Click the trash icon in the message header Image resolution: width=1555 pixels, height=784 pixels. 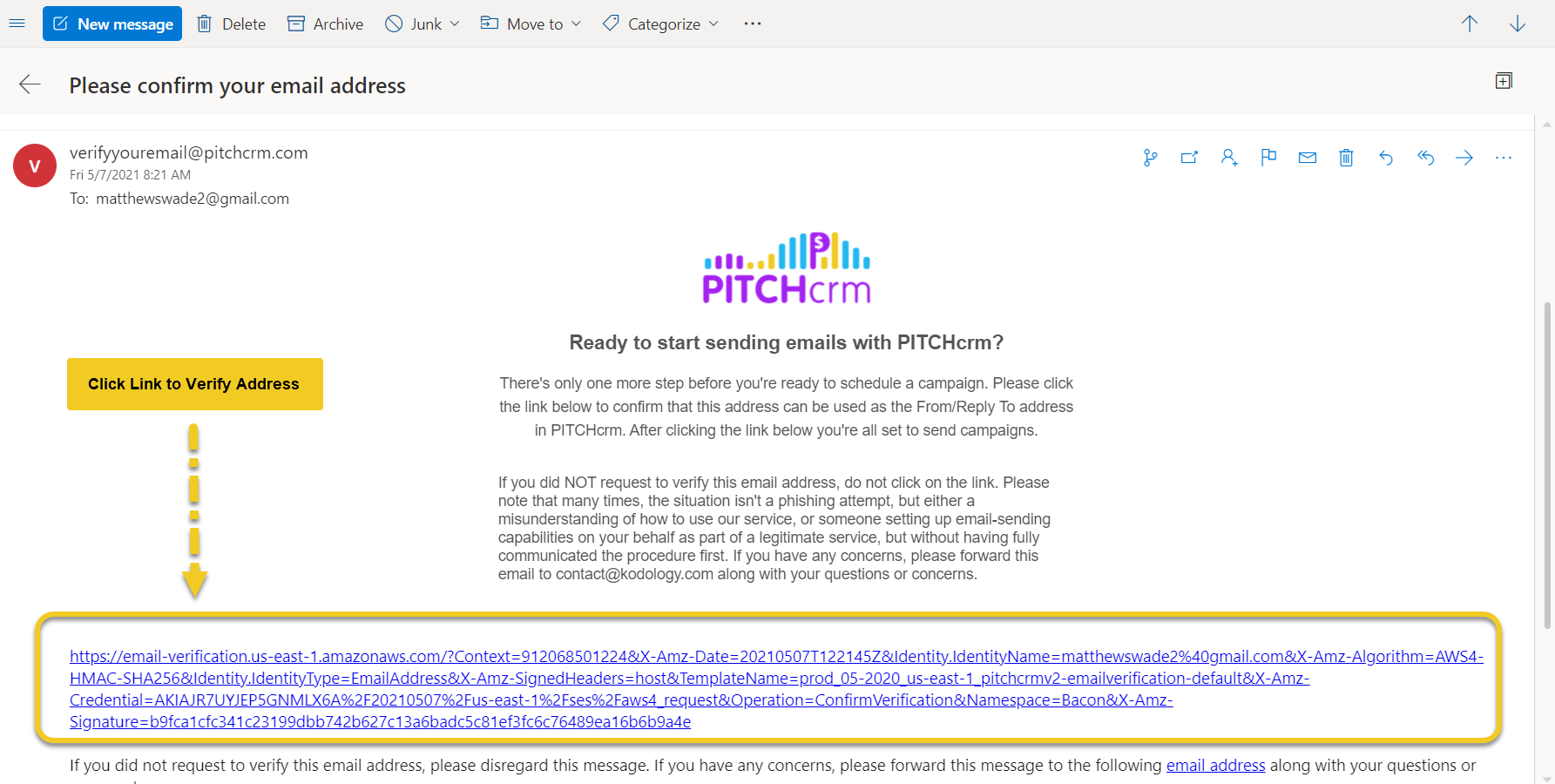(x=1347, y=158)
